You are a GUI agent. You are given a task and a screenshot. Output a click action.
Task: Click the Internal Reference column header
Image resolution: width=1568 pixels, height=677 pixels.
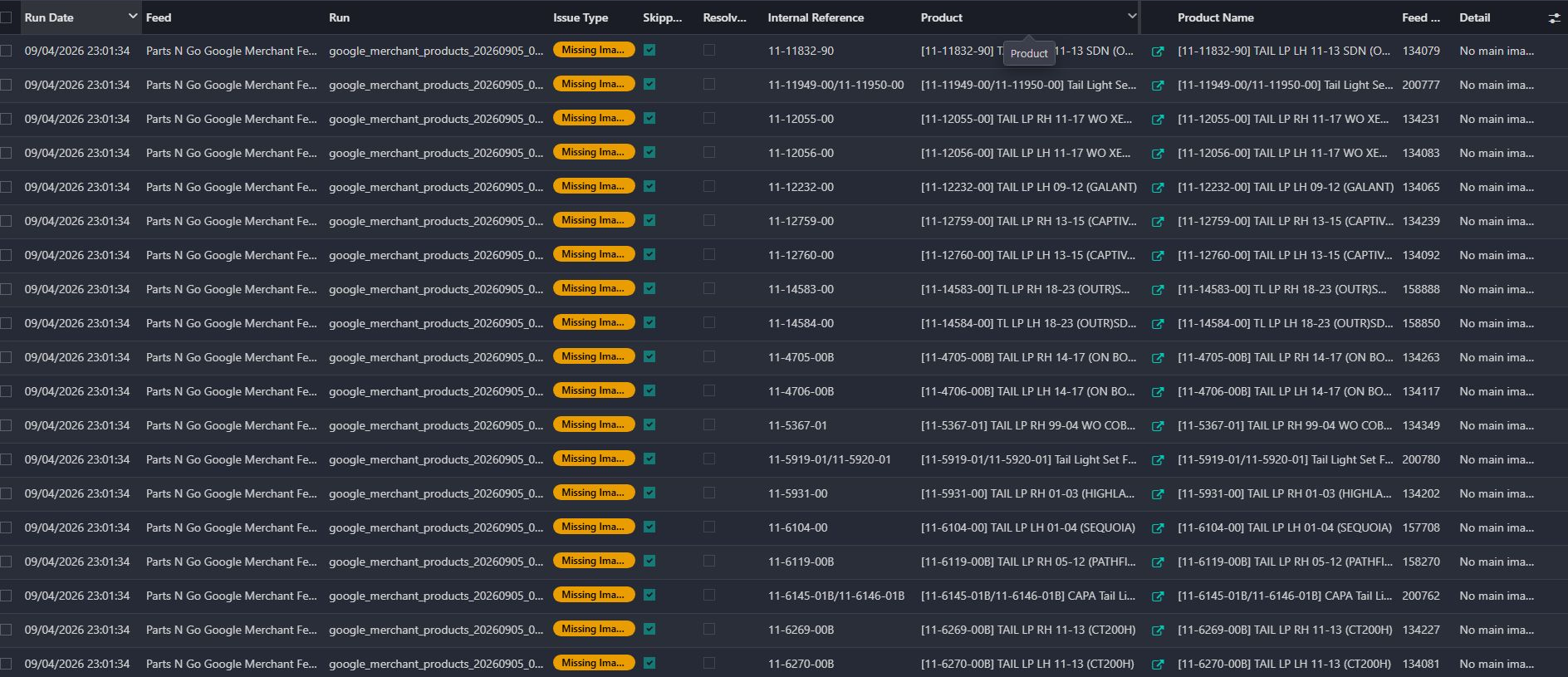click(x=816, y=17)
